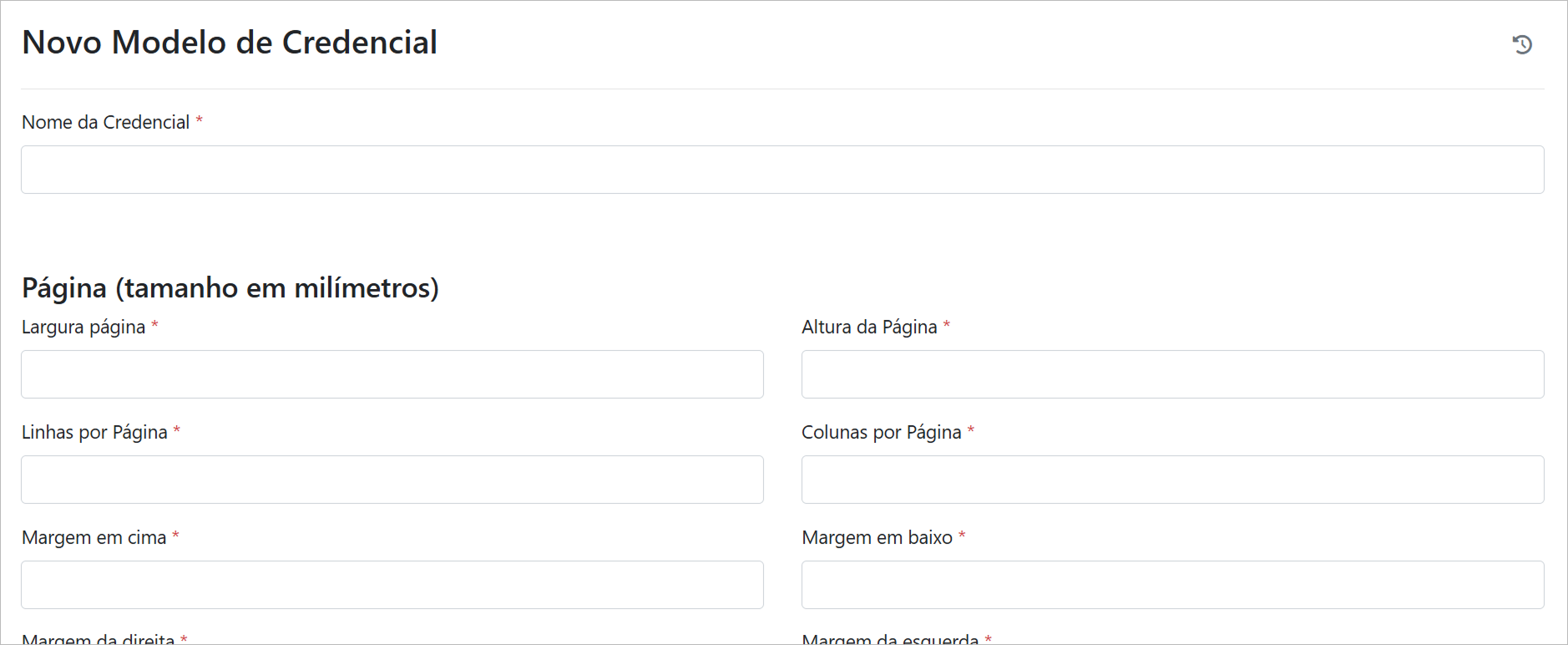Click the Nome da Credencial label
Image resolution: width=1568 pixels, height=645 pixels.
(x=106, y=123)
